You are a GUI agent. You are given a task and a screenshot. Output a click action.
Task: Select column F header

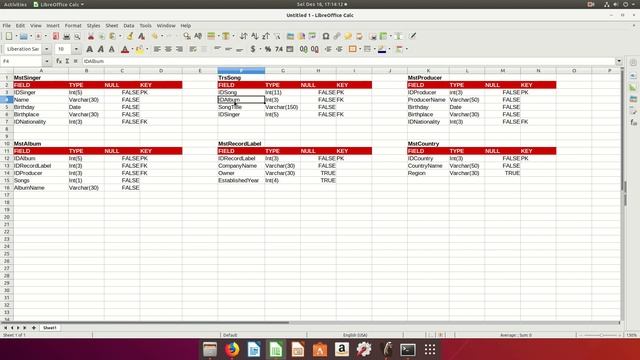241,71
